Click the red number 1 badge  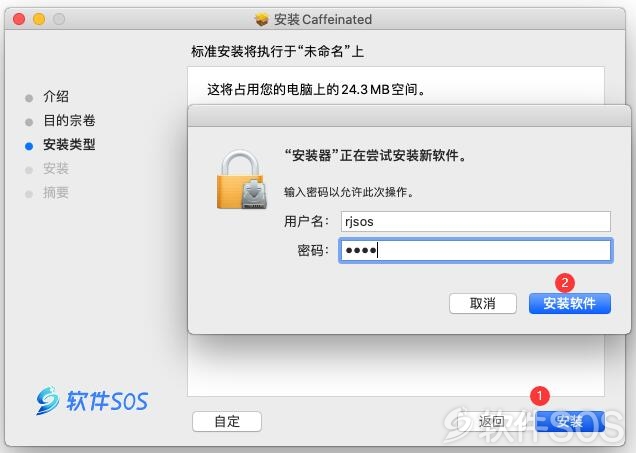[539, 396]
